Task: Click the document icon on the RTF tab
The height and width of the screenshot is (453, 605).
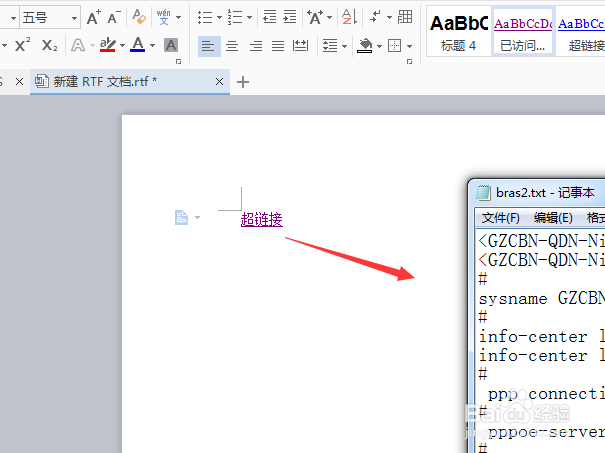Action: (x=41, y=81)
